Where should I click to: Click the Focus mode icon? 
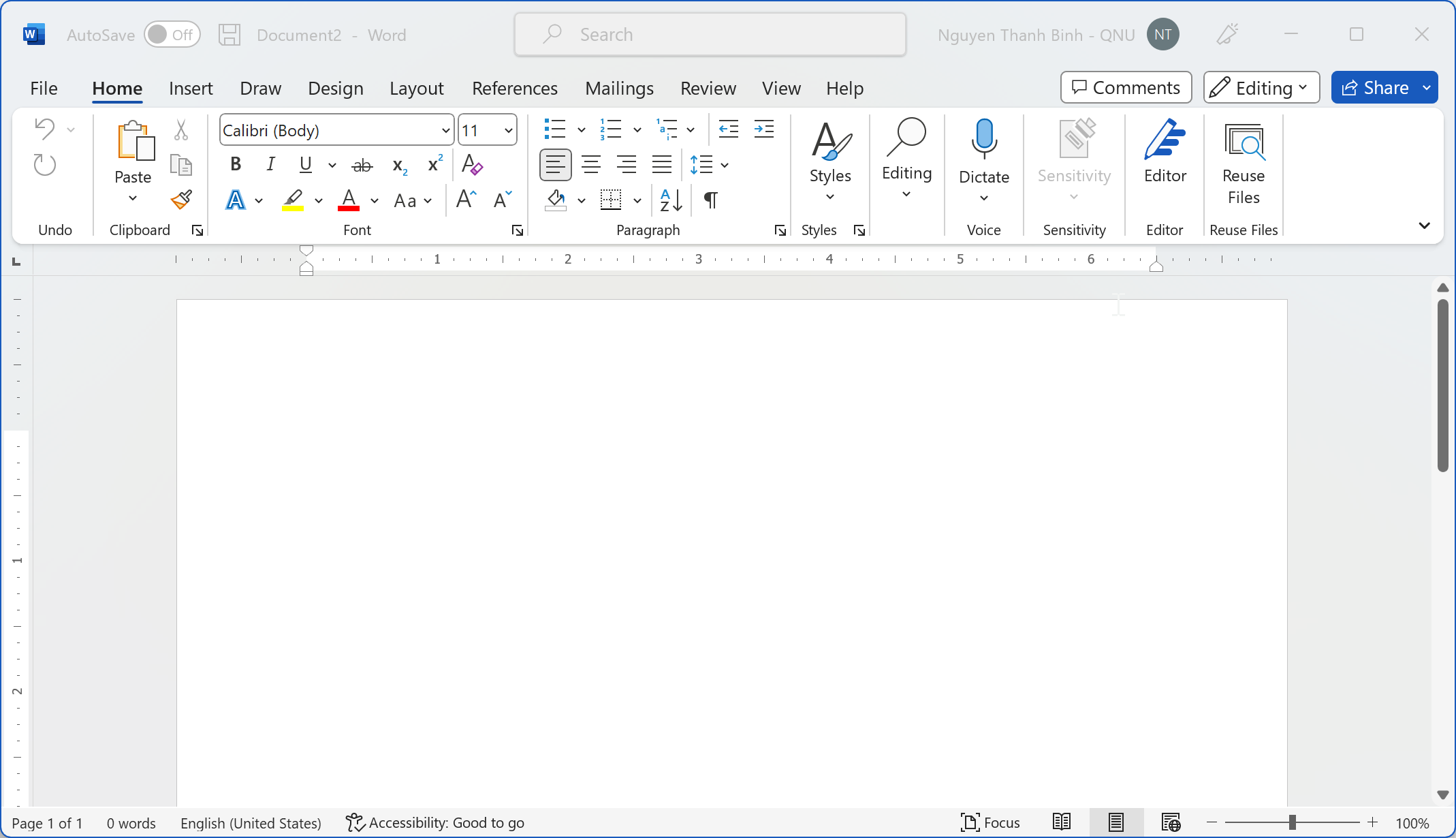pos(970,822)
